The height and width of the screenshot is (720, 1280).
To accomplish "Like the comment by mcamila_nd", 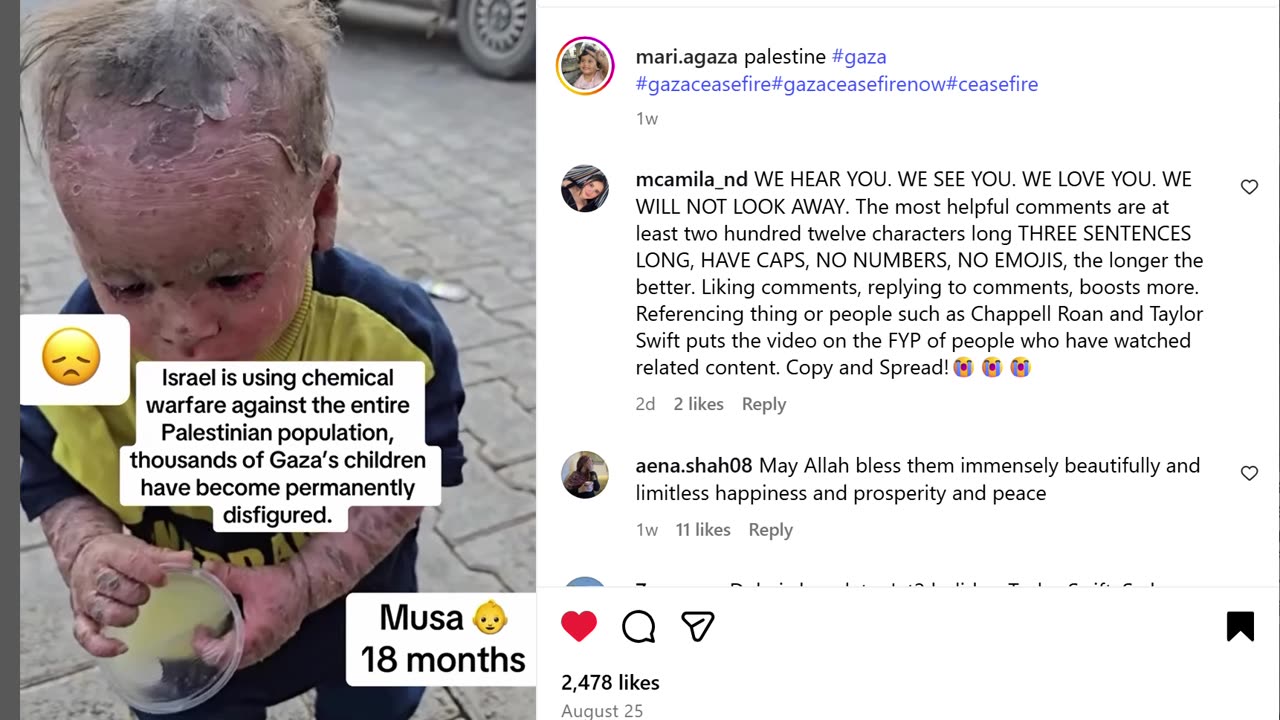I will click(1249, 187).
